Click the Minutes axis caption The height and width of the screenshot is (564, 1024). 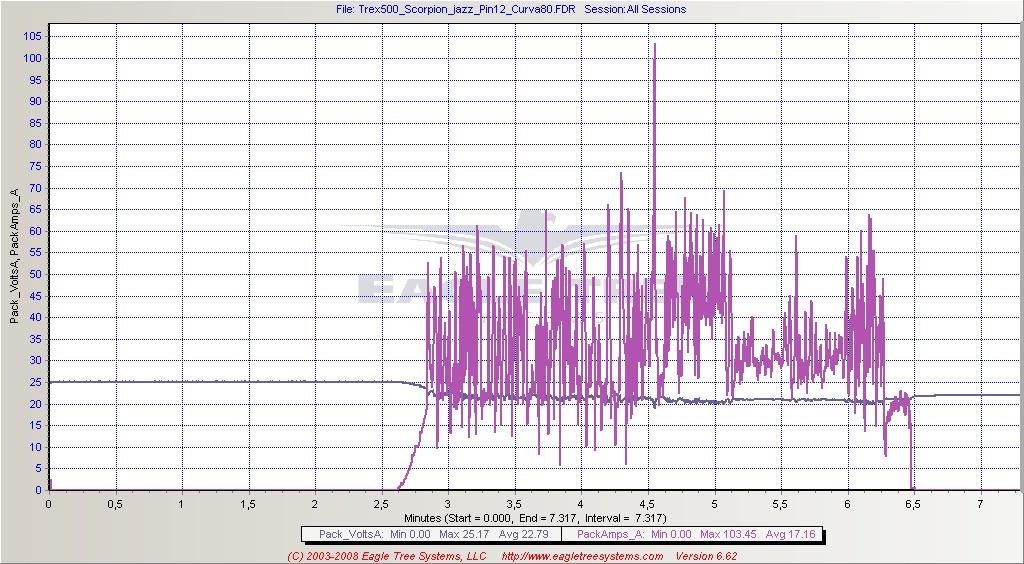(534, 518)
